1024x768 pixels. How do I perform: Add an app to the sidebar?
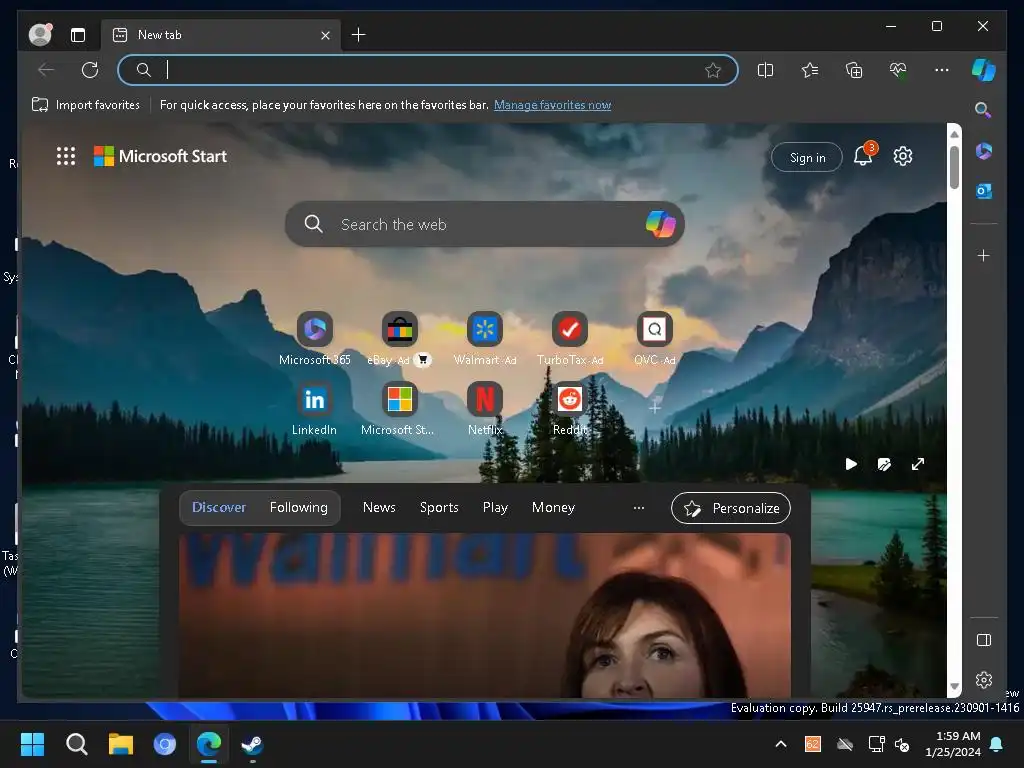(984, 255)
